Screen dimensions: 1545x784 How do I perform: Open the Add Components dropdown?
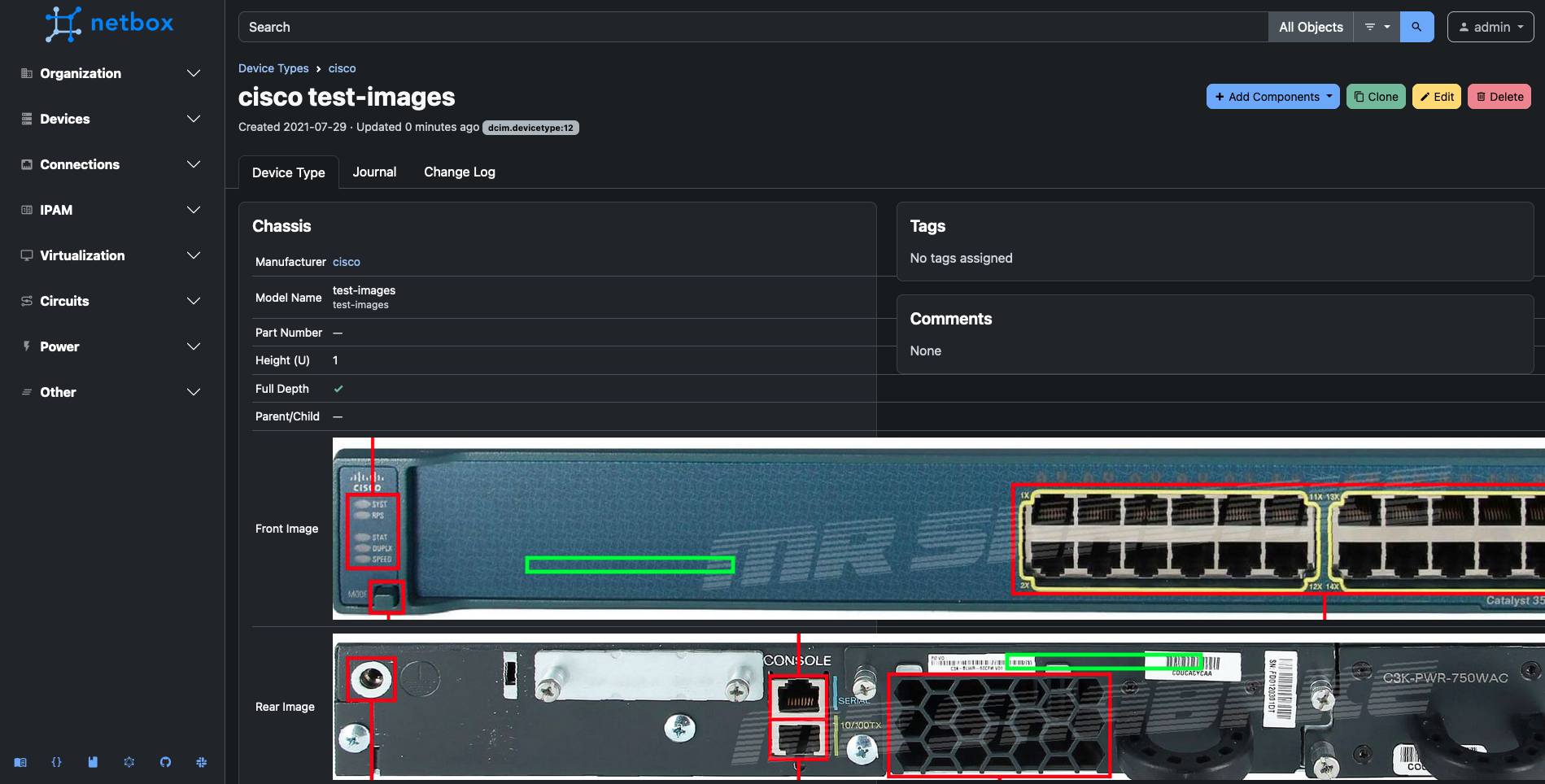point(1272,97)
